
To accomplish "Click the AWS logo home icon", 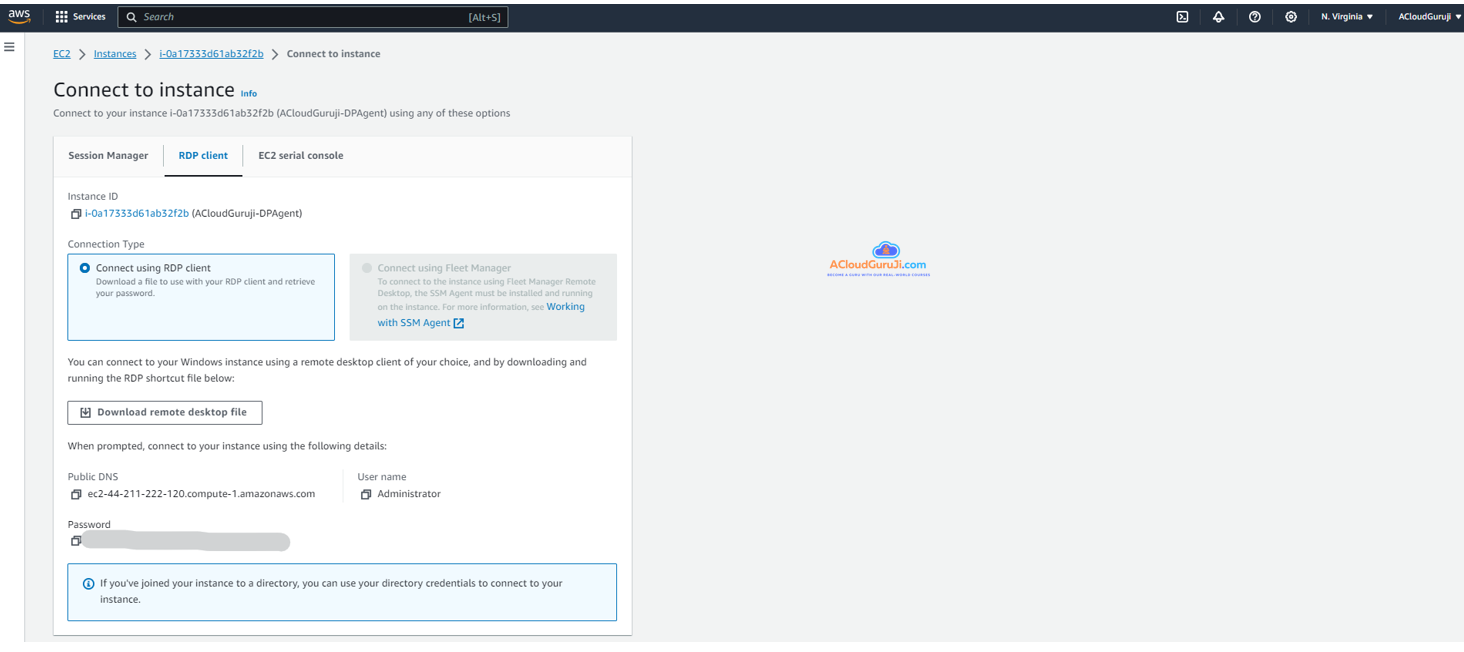I will pos(19,16).
